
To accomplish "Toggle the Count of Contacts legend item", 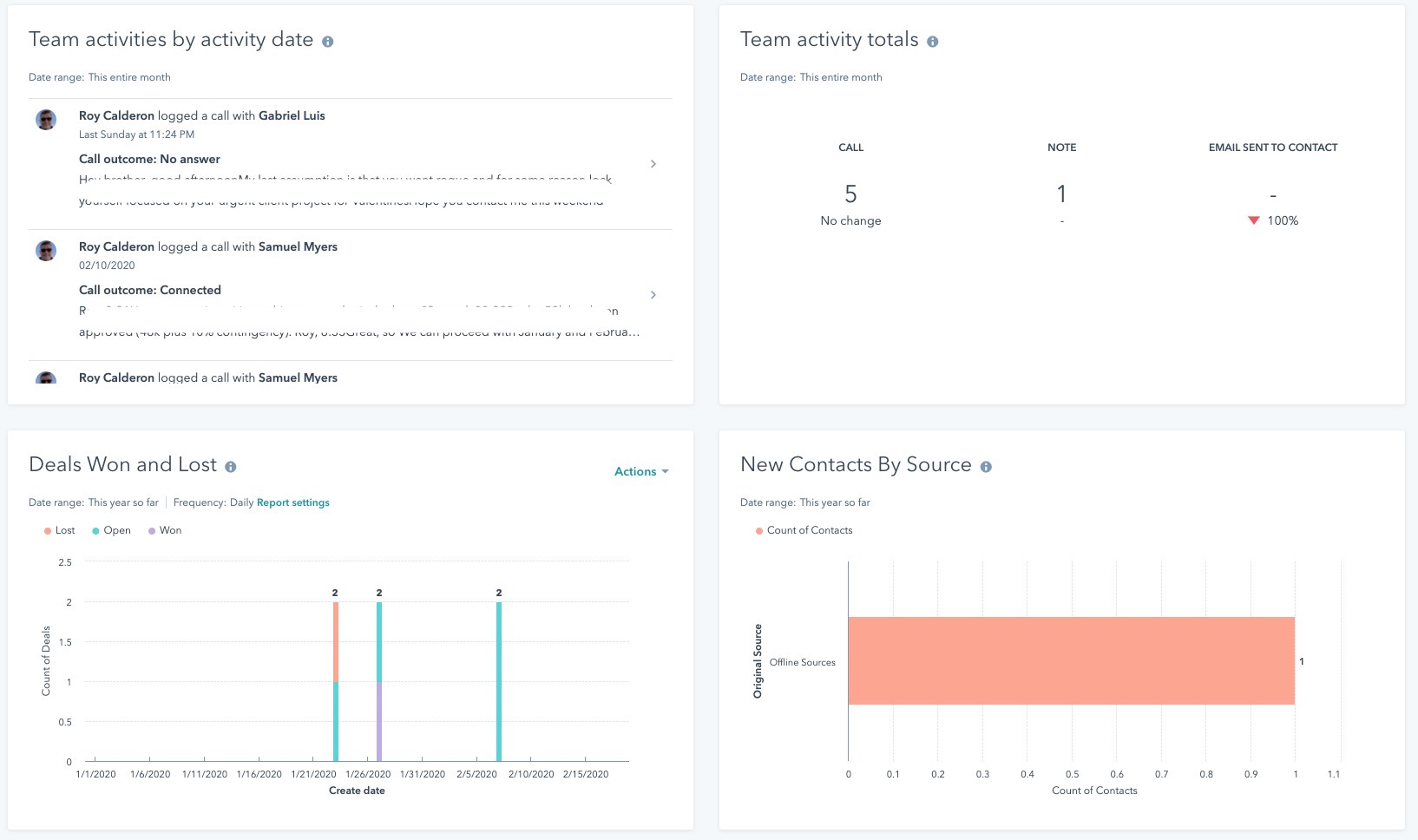I will click(x=803, y=530).
